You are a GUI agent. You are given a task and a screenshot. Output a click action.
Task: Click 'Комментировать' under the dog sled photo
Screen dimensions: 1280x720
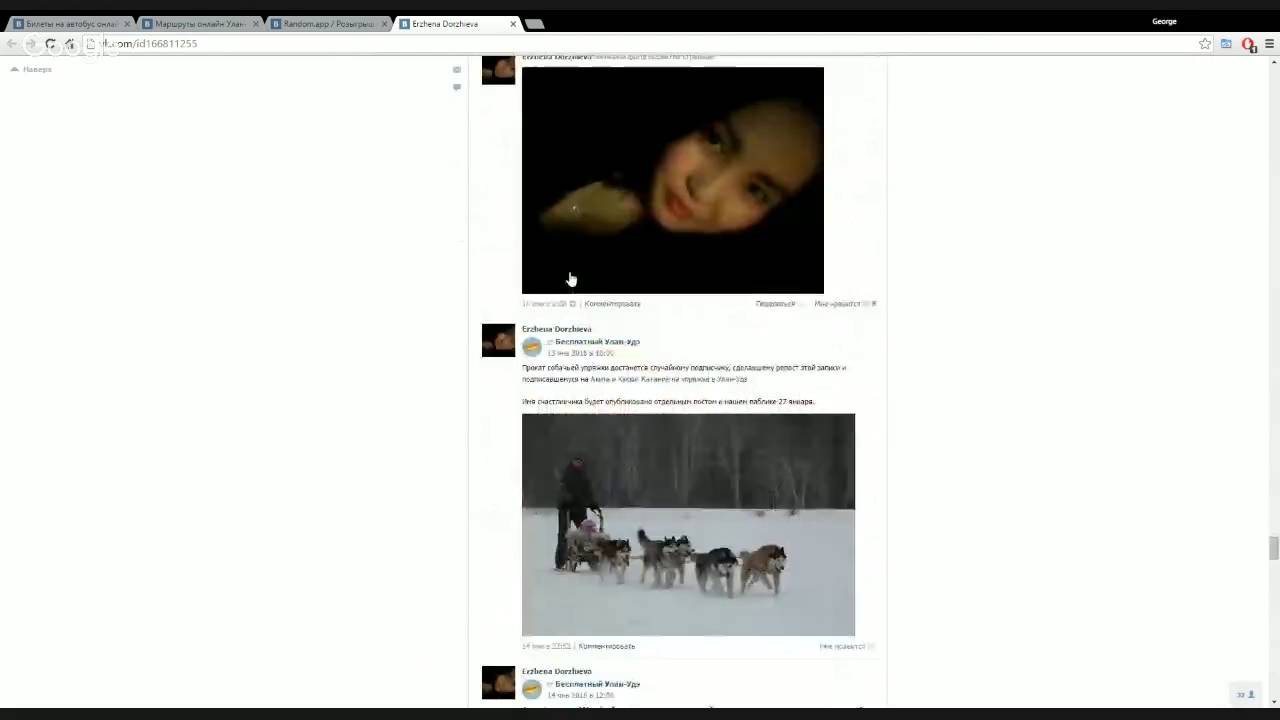click(x=606, y=646)
